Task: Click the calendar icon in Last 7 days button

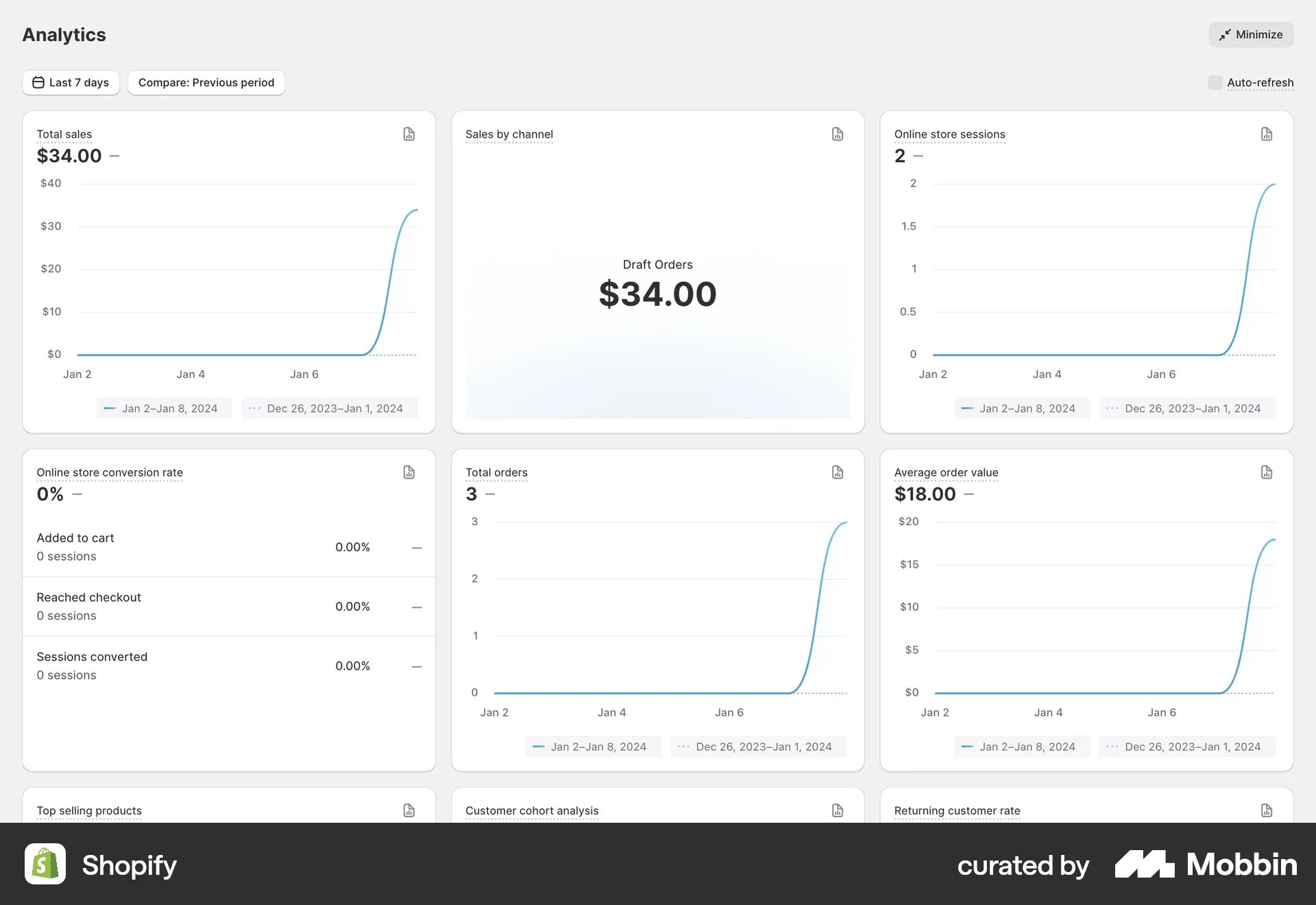Action: (x=39, y=82)
